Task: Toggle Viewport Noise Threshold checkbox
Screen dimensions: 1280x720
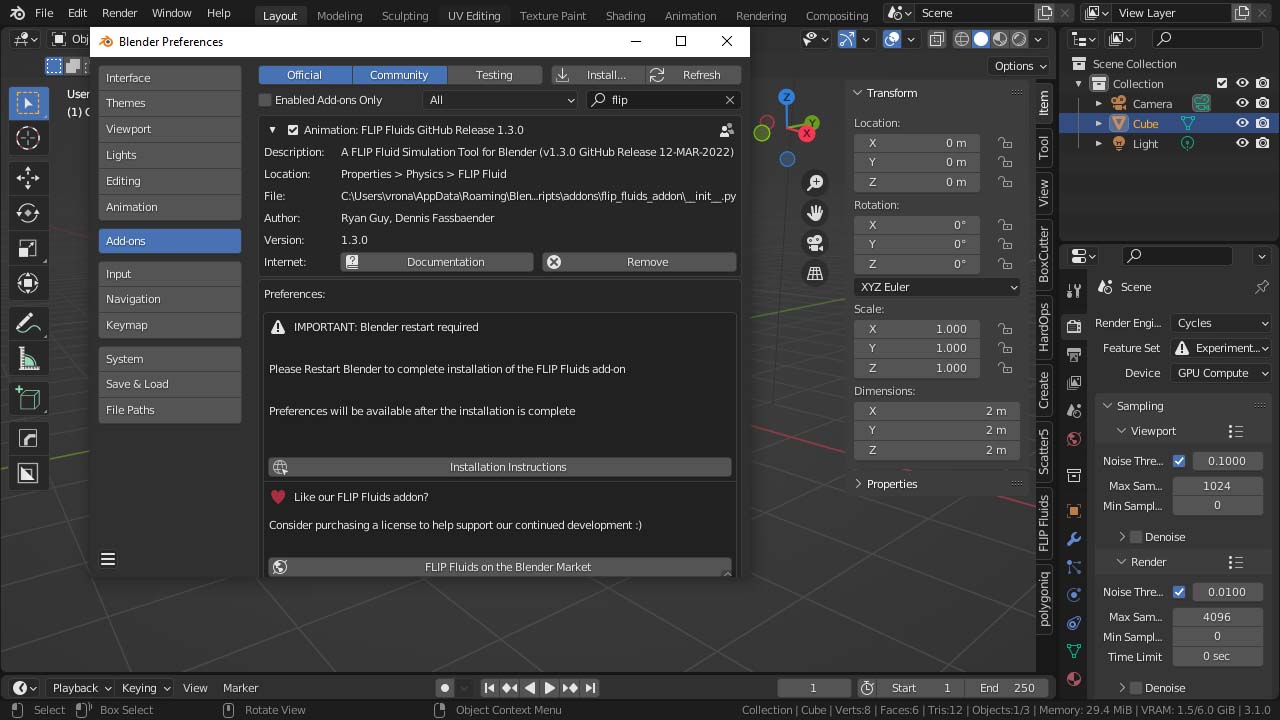Action: 1179,461
